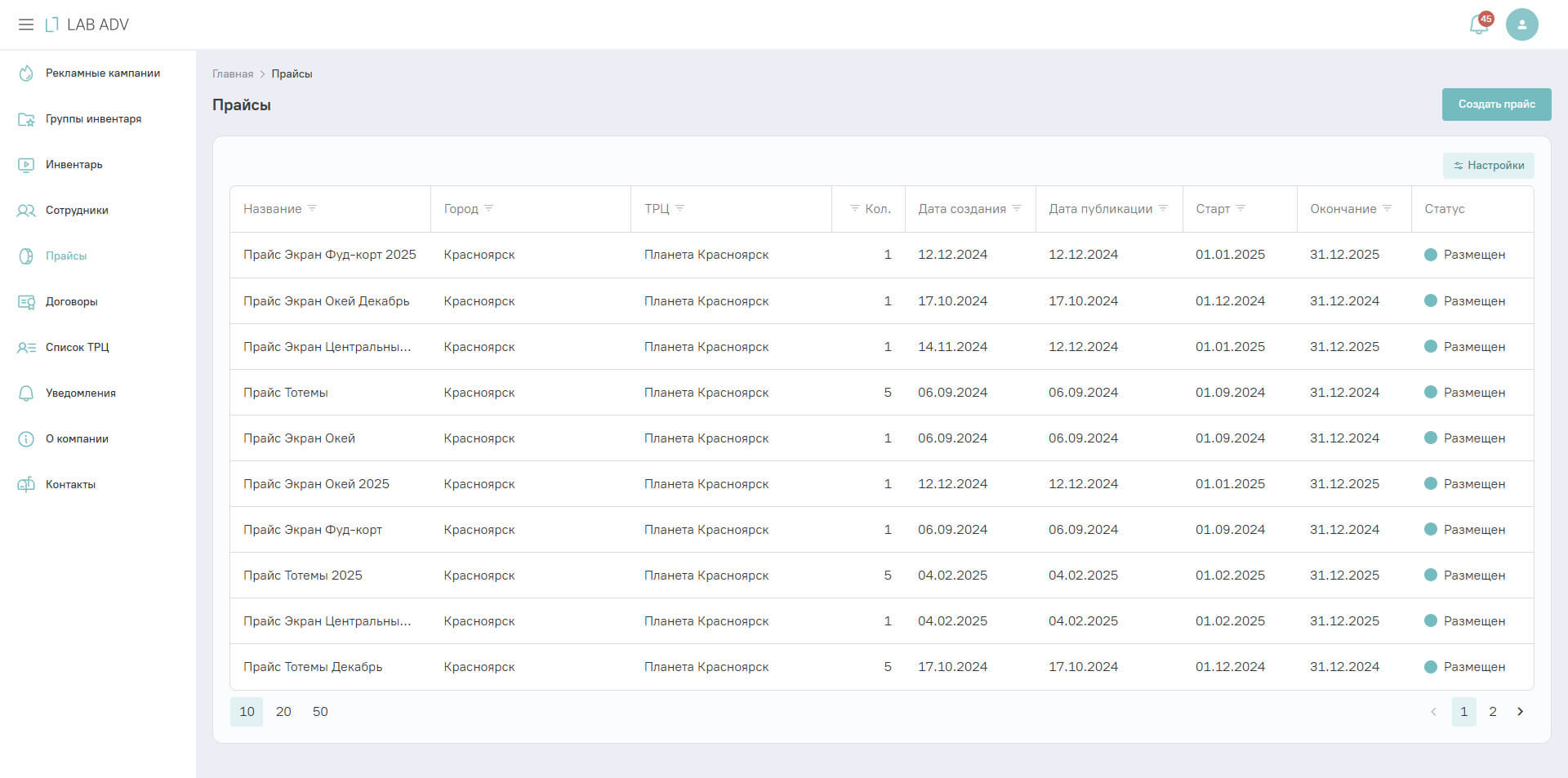Open the hamburger menu icon
This screenshot has width=1568, height=778.
click(26, 24)
